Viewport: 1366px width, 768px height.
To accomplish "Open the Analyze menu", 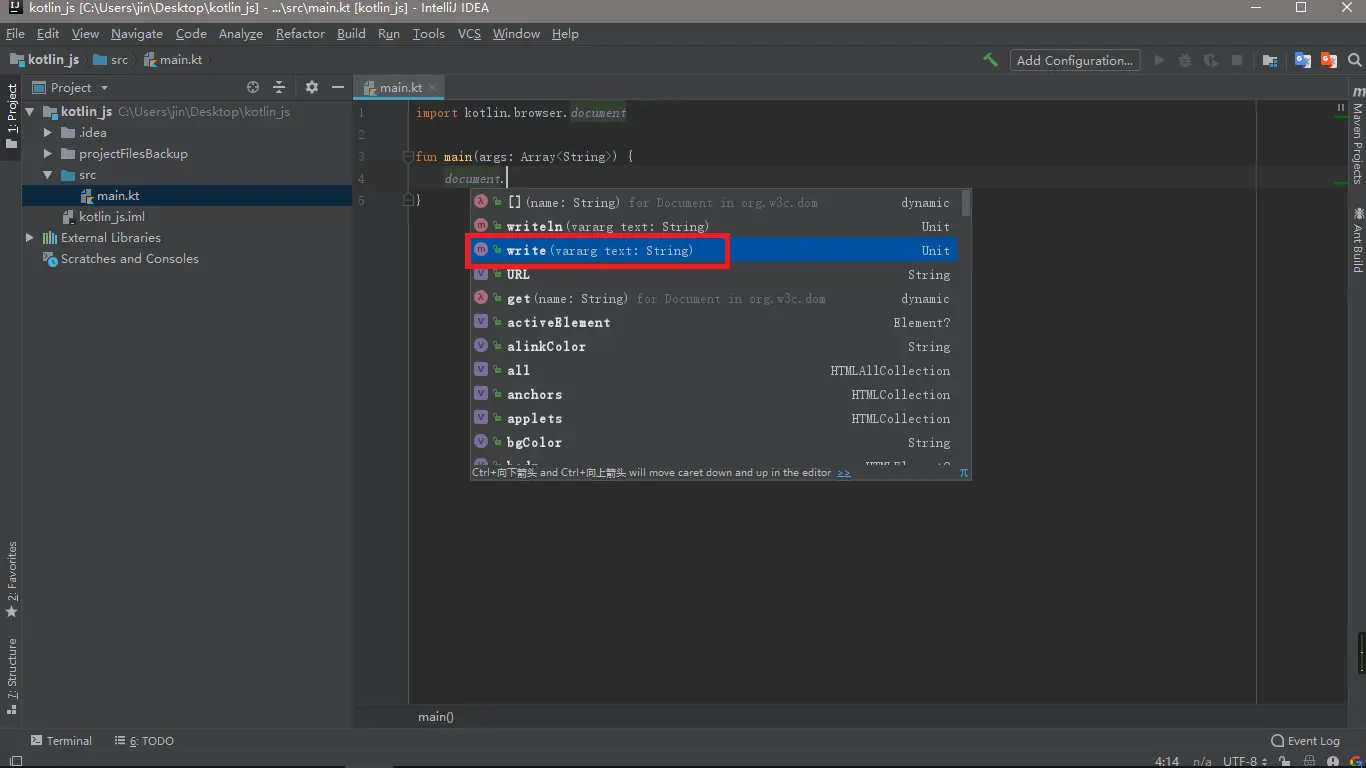I will [240, 34].
